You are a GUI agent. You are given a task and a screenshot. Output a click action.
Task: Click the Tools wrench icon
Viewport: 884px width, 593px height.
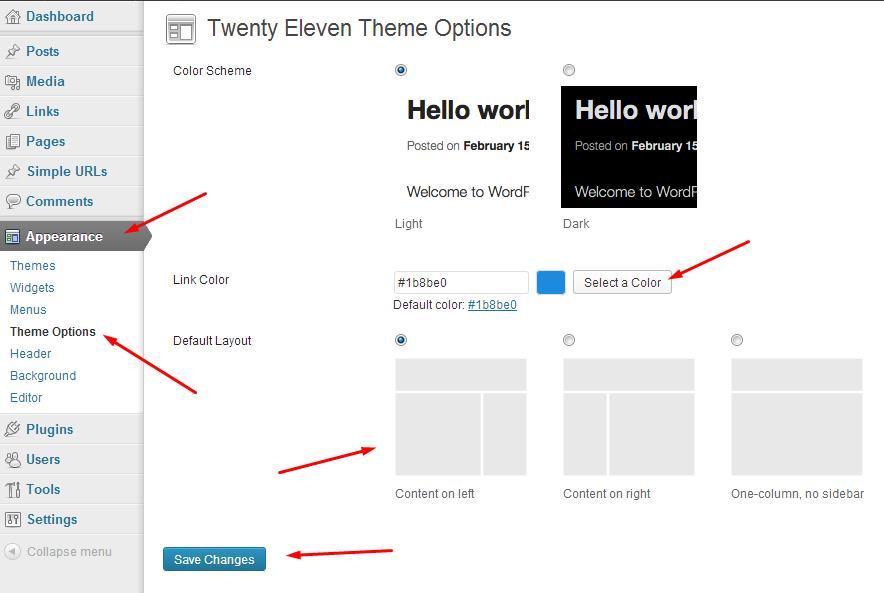coord(14,489)
